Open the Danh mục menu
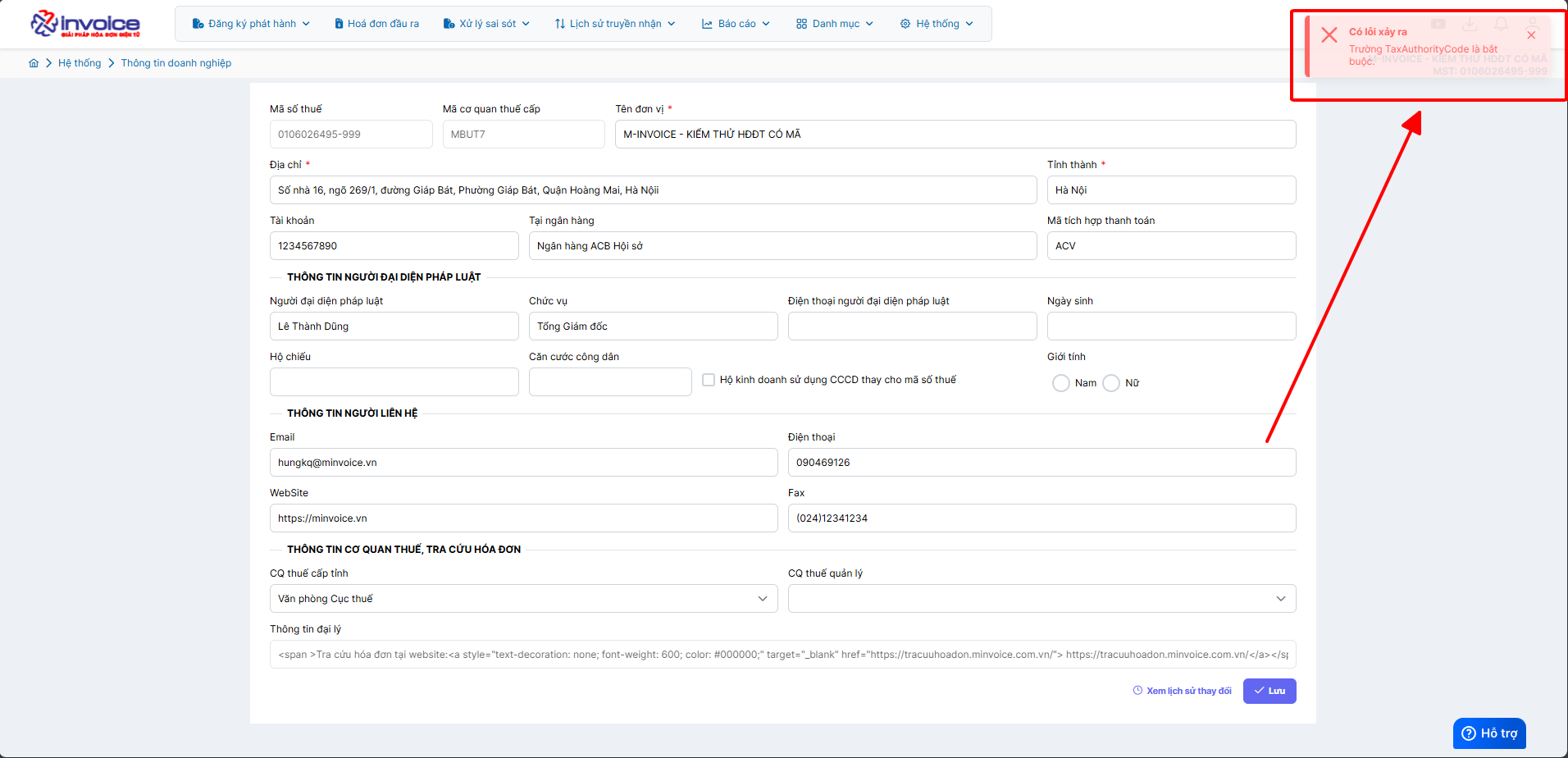1568x758 pixels. click(835, 24)
